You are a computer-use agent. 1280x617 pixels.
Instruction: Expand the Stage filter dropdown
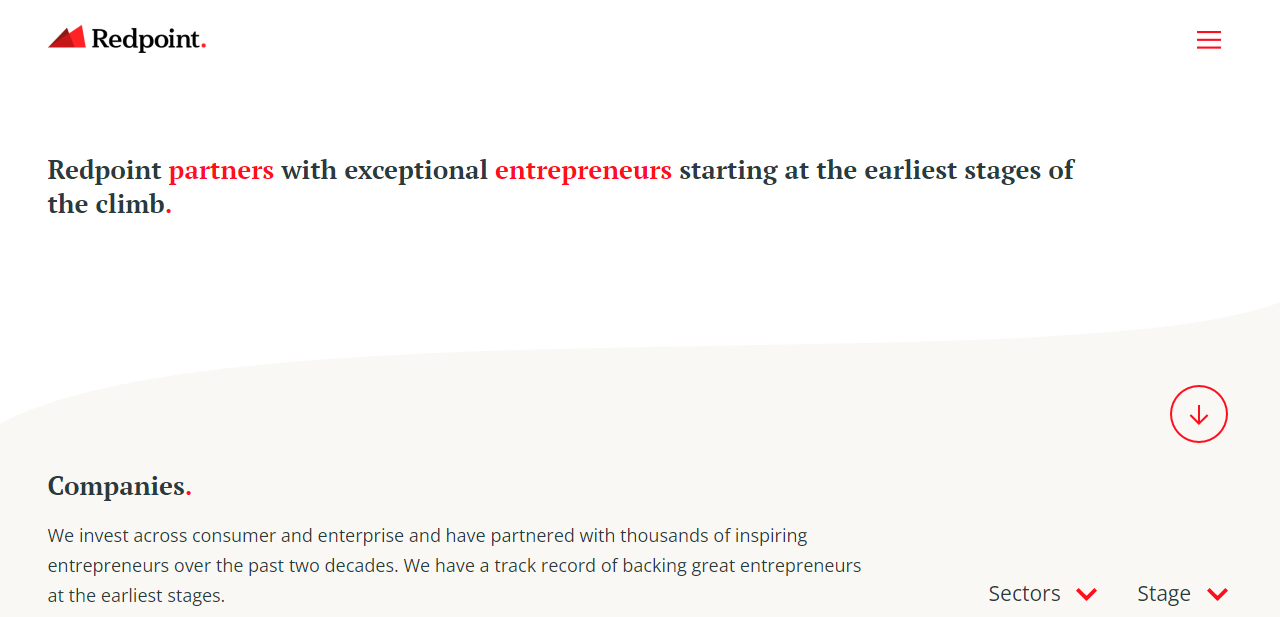click(1164, 594)
